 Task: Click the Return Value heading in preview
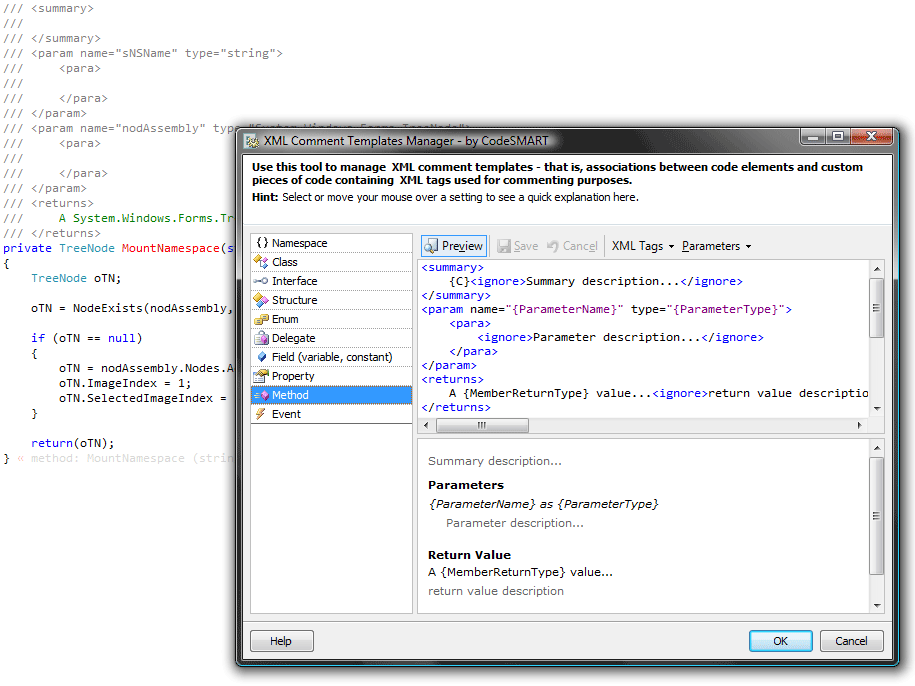pyautogui.click(x=469, y=555)
